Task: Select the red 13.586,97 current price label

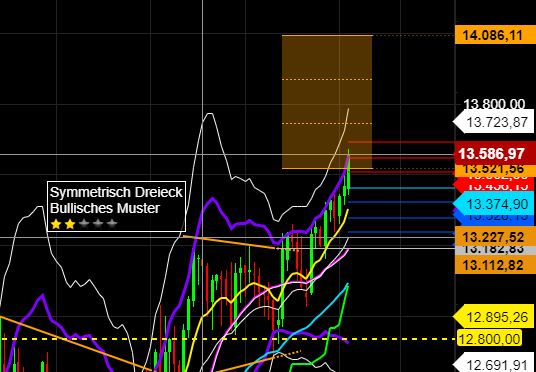Action: coord(494,154)
